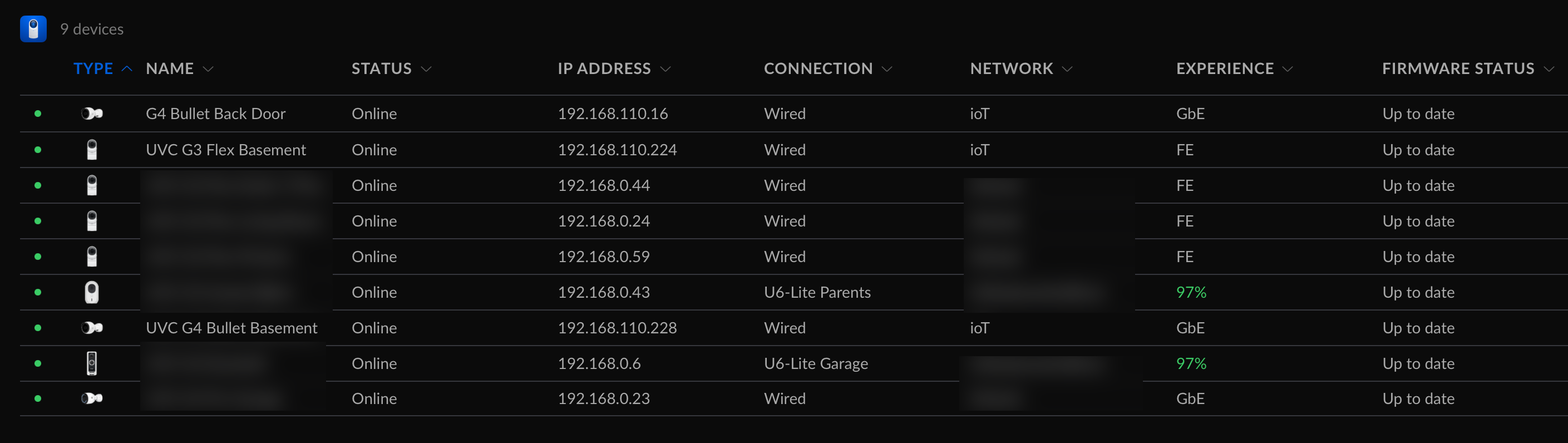Click the U6-Lite Parents connection link
The width and height of the screenshot is (1568, 443).
[817, 292]
